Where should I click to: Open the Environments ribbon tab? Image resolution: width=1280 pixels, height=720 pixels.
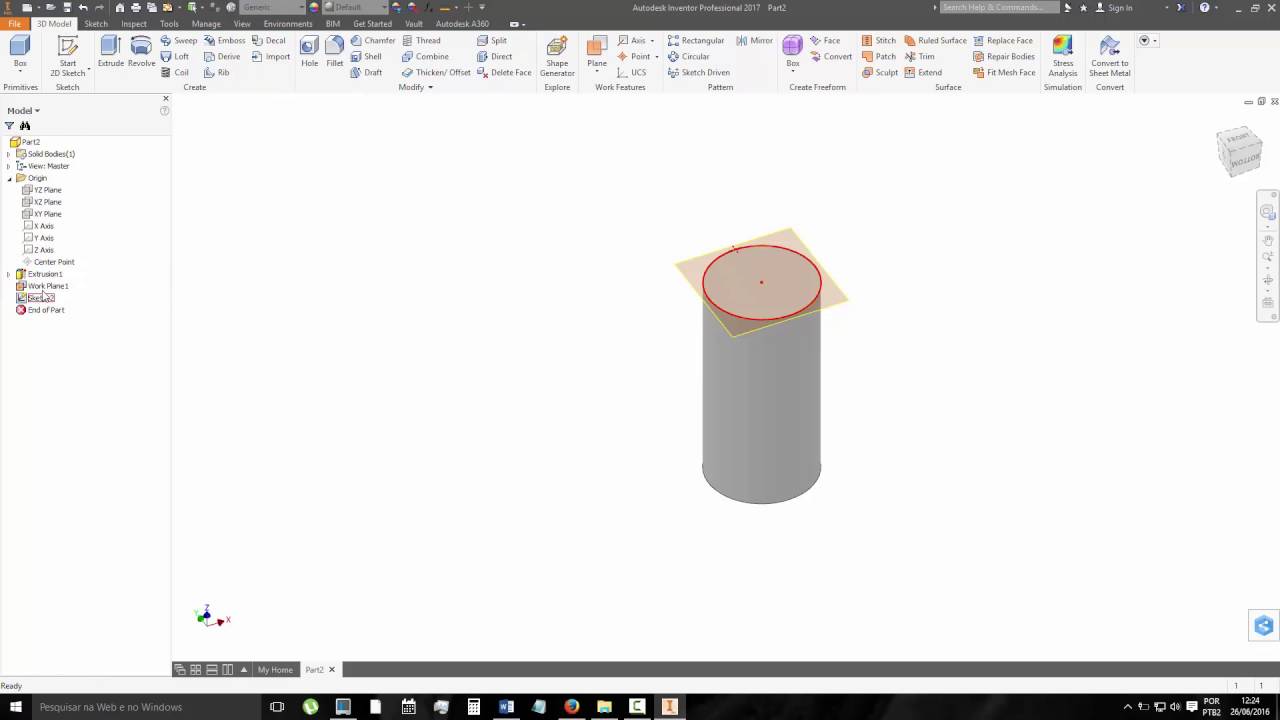pyautogui.click(x=288, y=23)
